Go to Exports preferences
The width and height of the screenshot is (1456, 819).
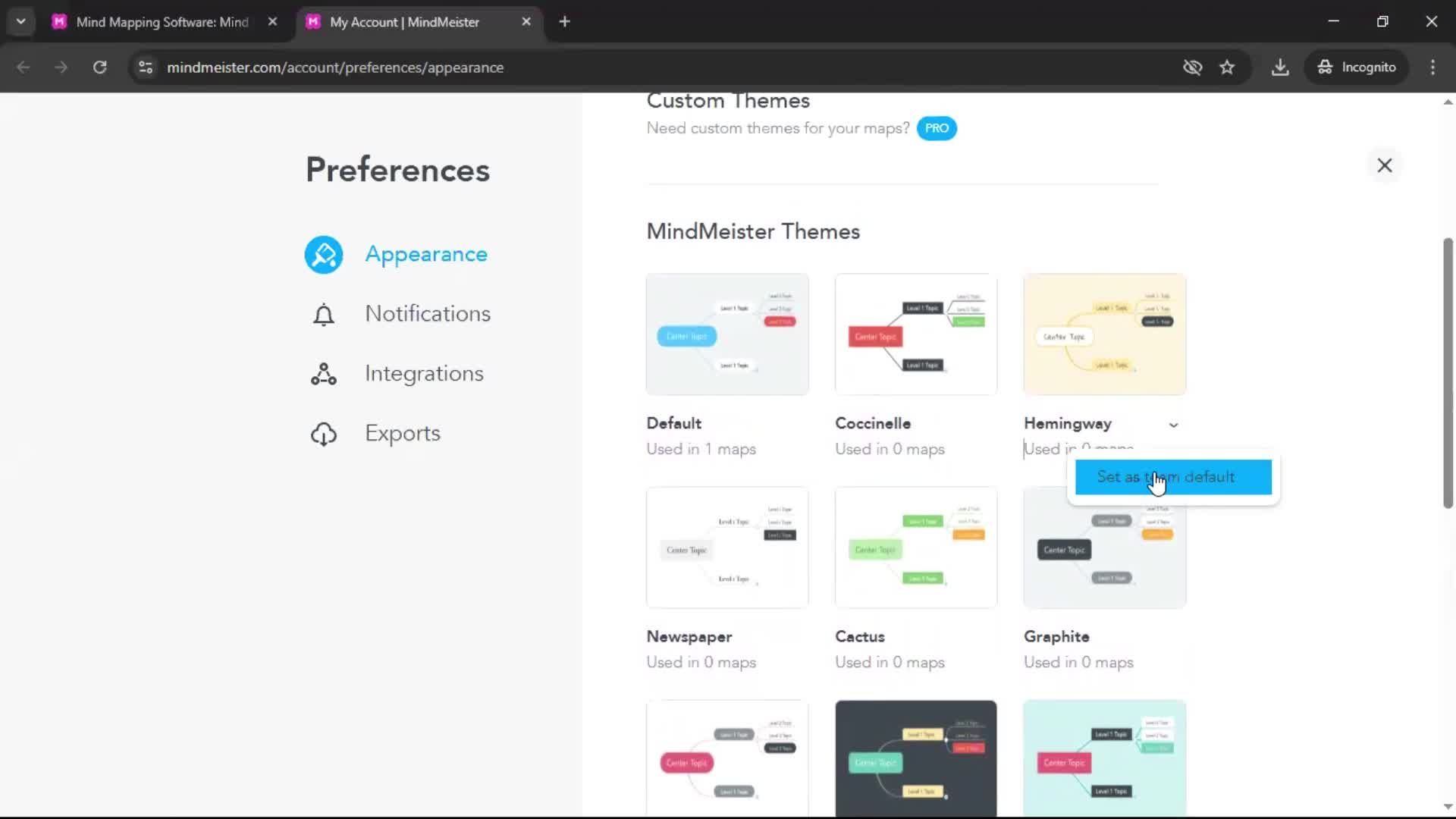[x=403, y=434]
